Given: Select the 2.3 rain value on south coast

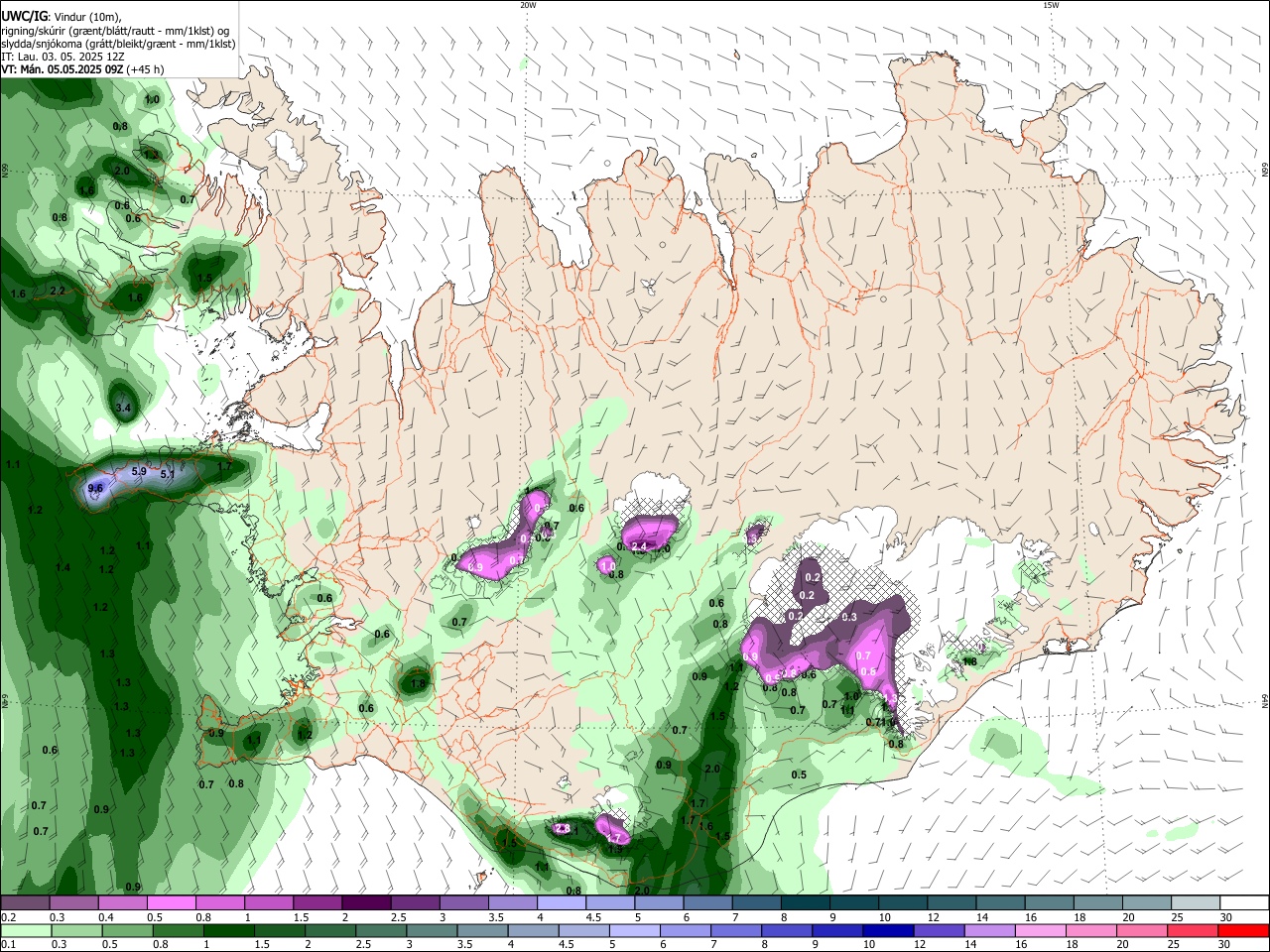Looking at the screenshot, I should point(562,828).
